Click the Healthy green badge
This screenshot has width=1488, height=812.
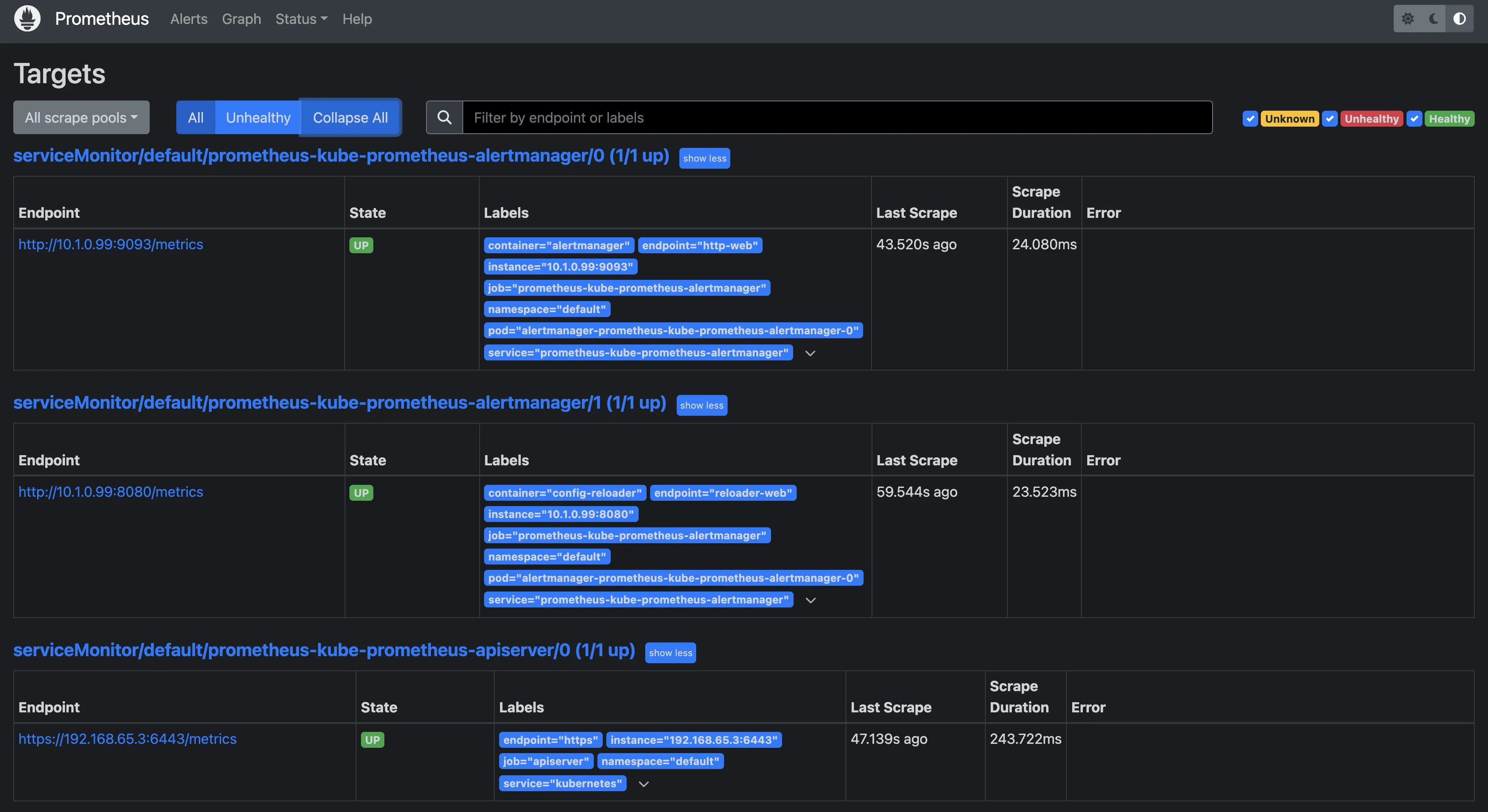coord(1449,119)
